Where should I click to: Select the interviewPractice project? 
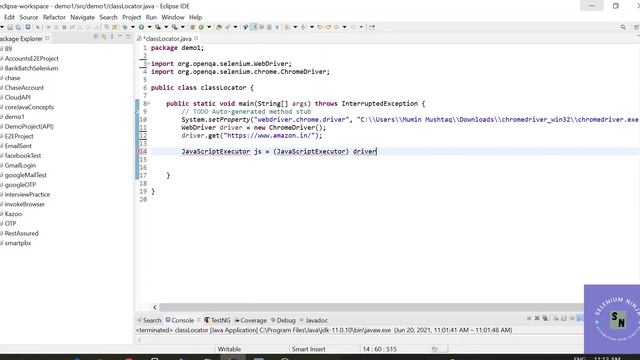pyautogui.click(x=27, y=195)
